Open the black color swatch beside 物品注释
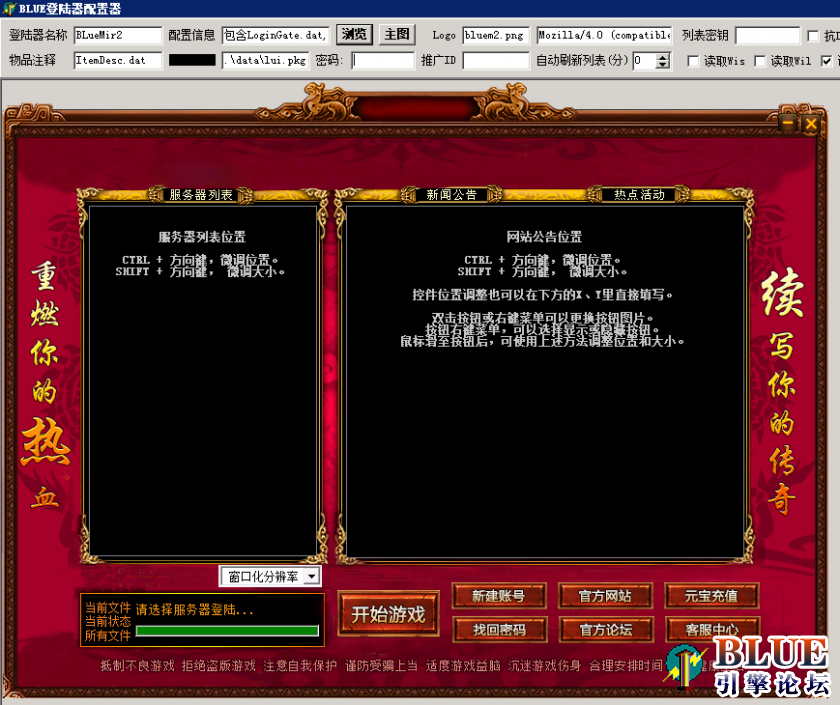The image size is (840, 705). pyautogui.click(x=191, y=60)
